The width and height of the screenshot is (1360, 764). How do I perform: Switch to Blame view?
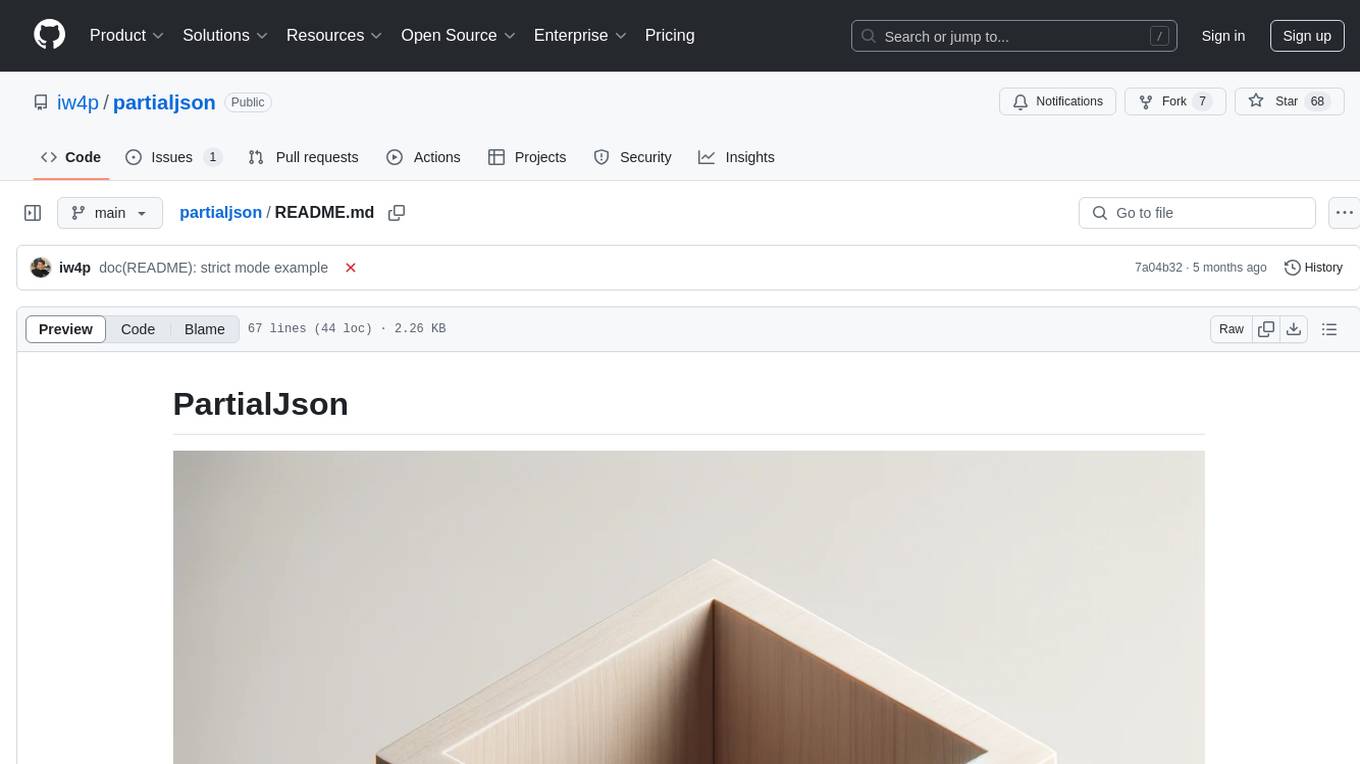tap(204, 329)
